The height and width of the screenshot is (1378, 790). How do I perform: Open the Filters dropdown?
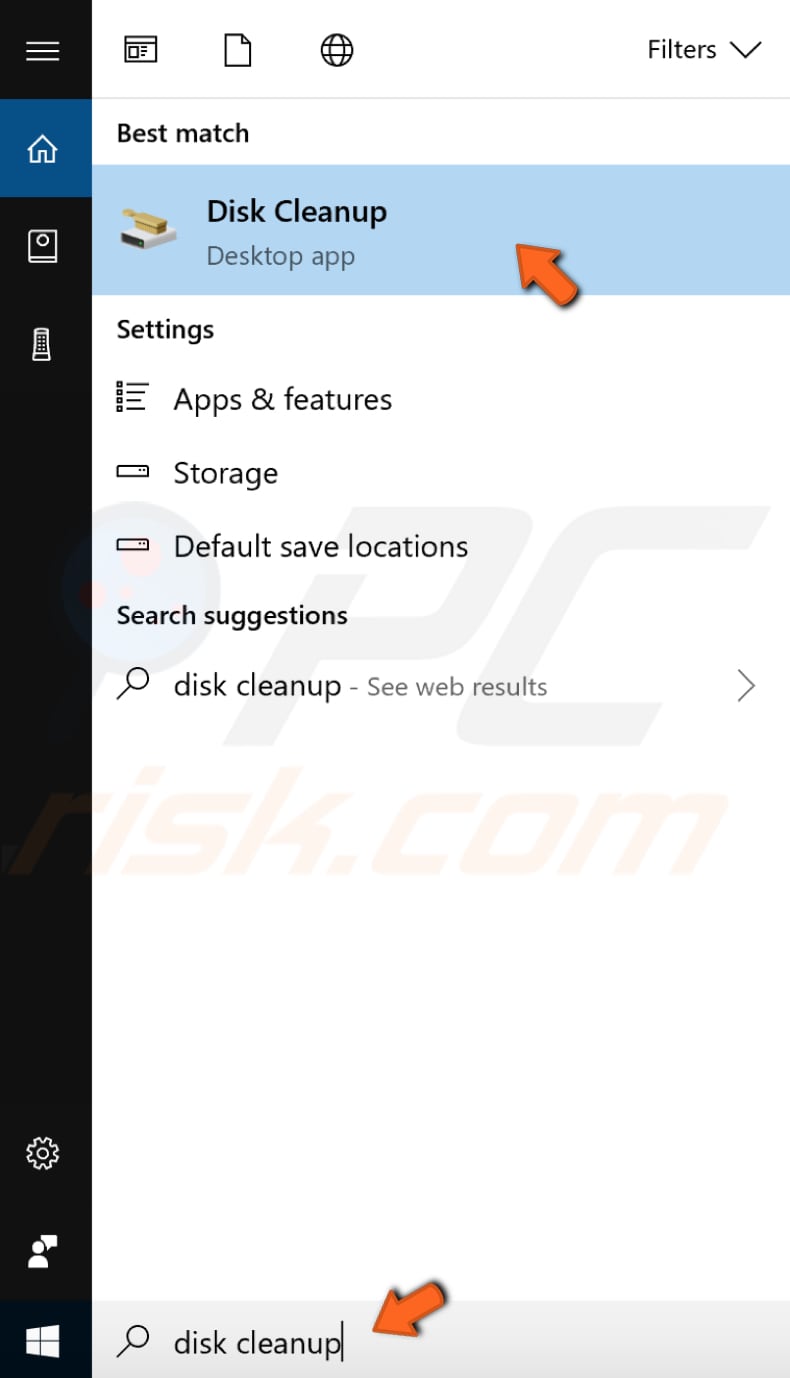(704, 49)
